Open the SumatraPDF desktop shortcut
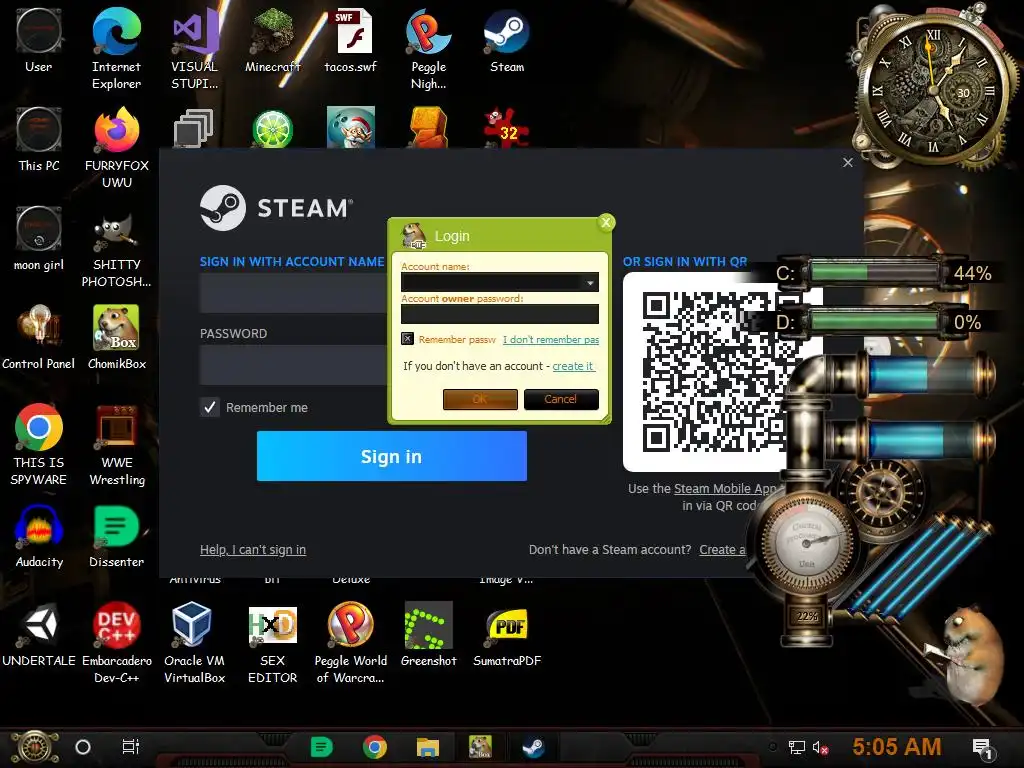 (507, 635)
